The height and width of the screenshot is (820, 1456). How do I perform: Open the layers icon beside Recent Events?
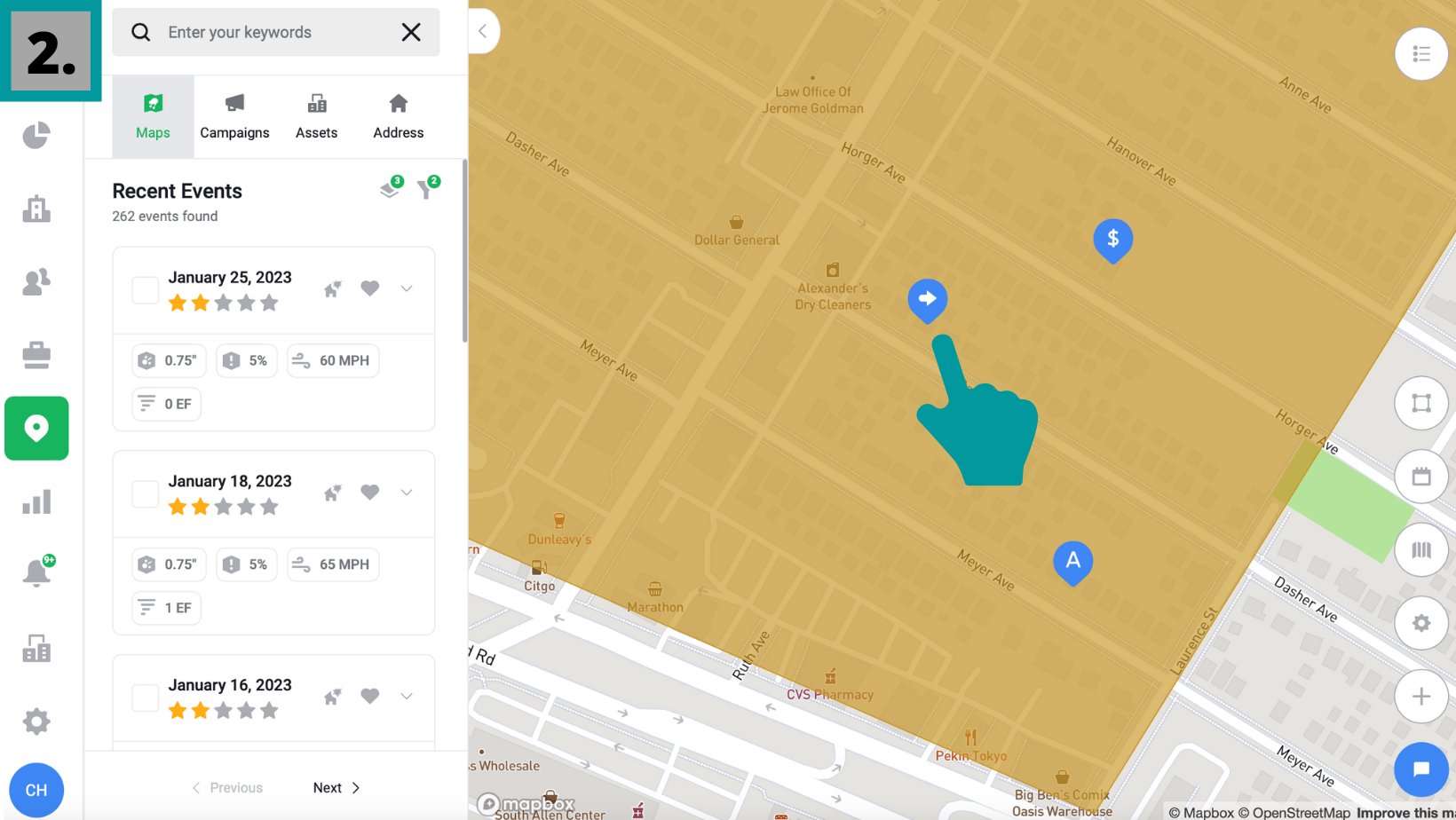(x=390, y=189)
